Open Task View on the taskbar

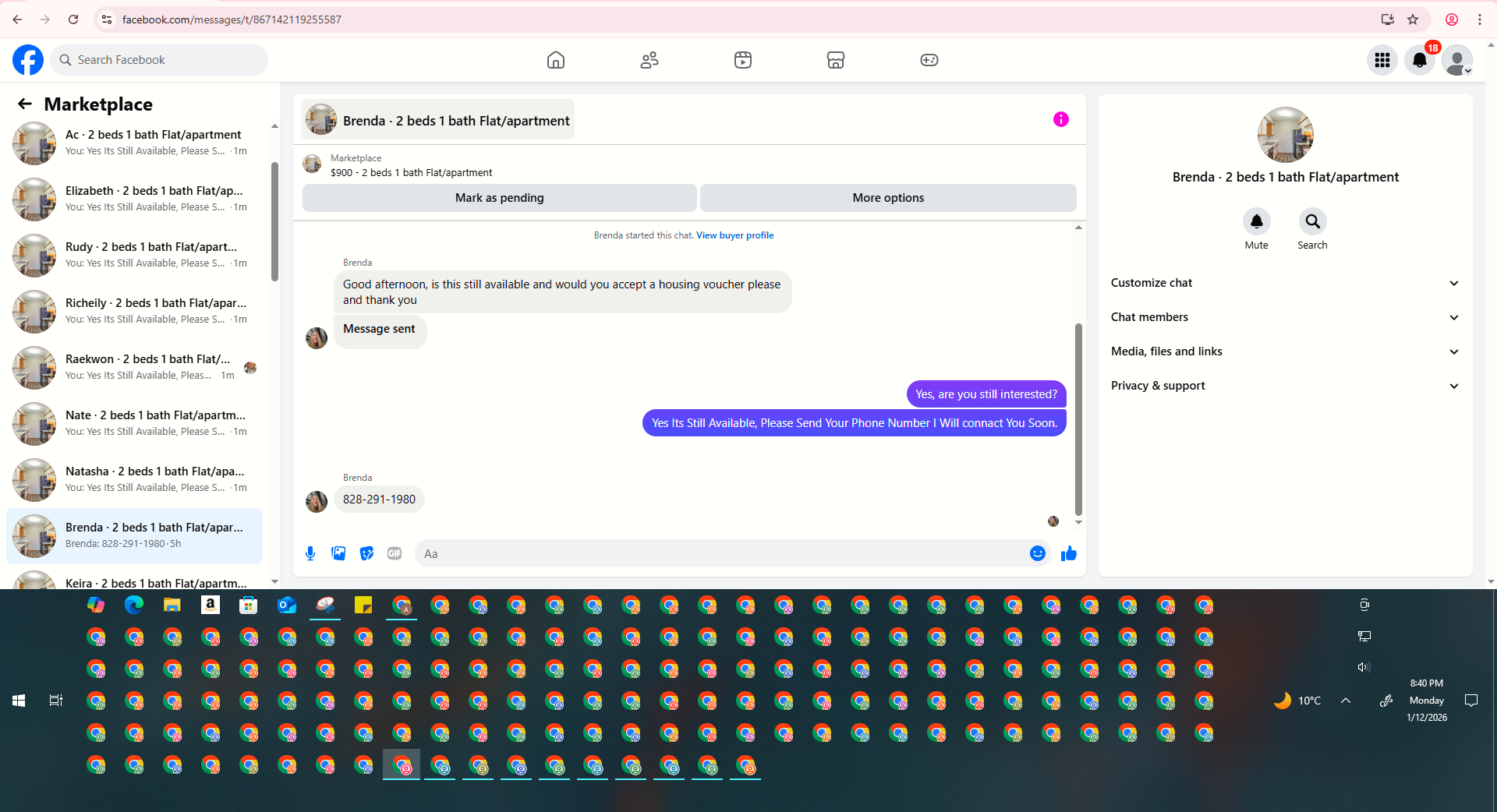click(x=56, y=701)
